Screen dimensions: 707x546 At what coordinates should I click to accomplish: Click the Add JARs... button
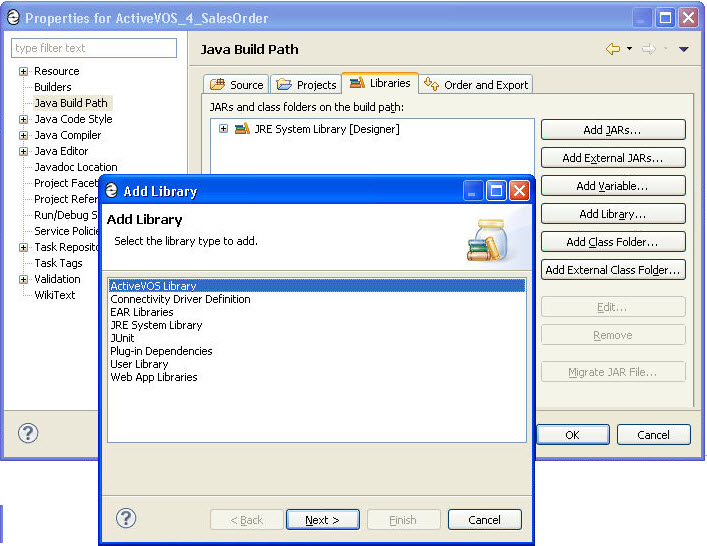tap(613, 130)
